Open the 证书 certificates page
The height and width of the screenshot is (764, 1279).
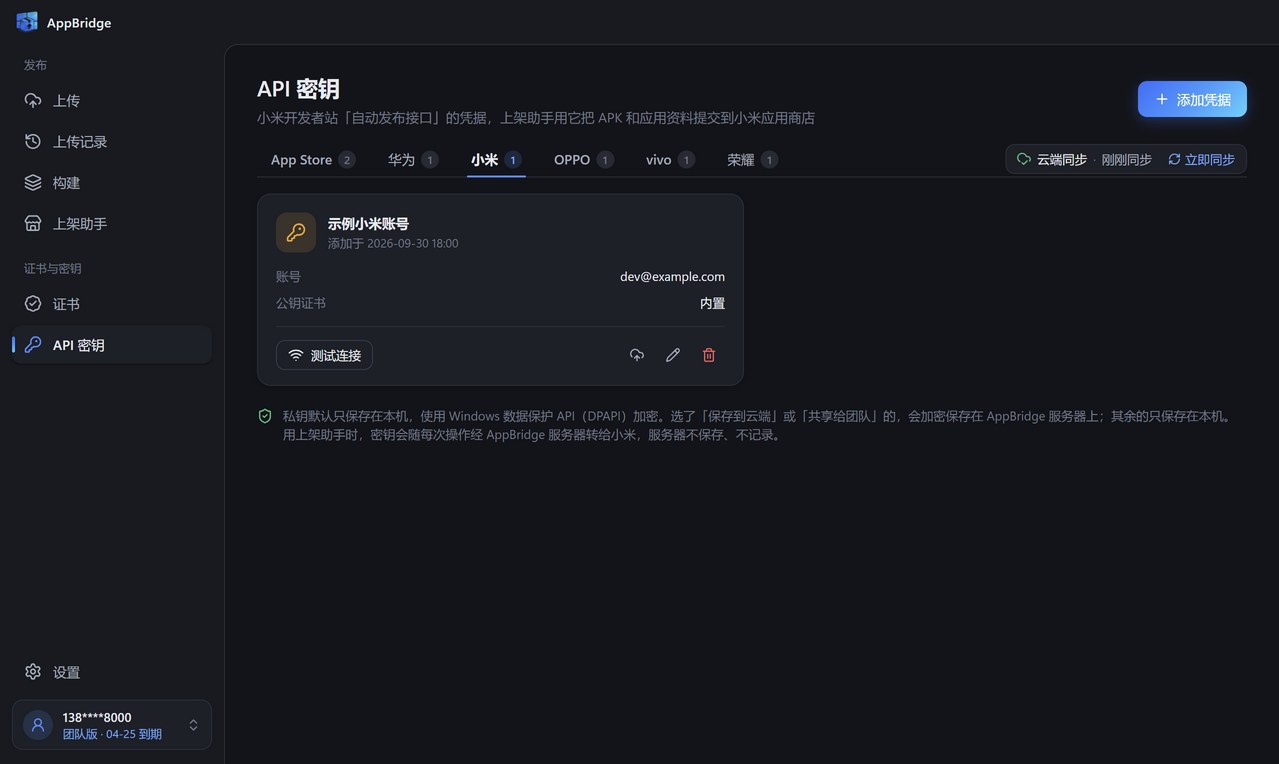(x=112, y=304)
